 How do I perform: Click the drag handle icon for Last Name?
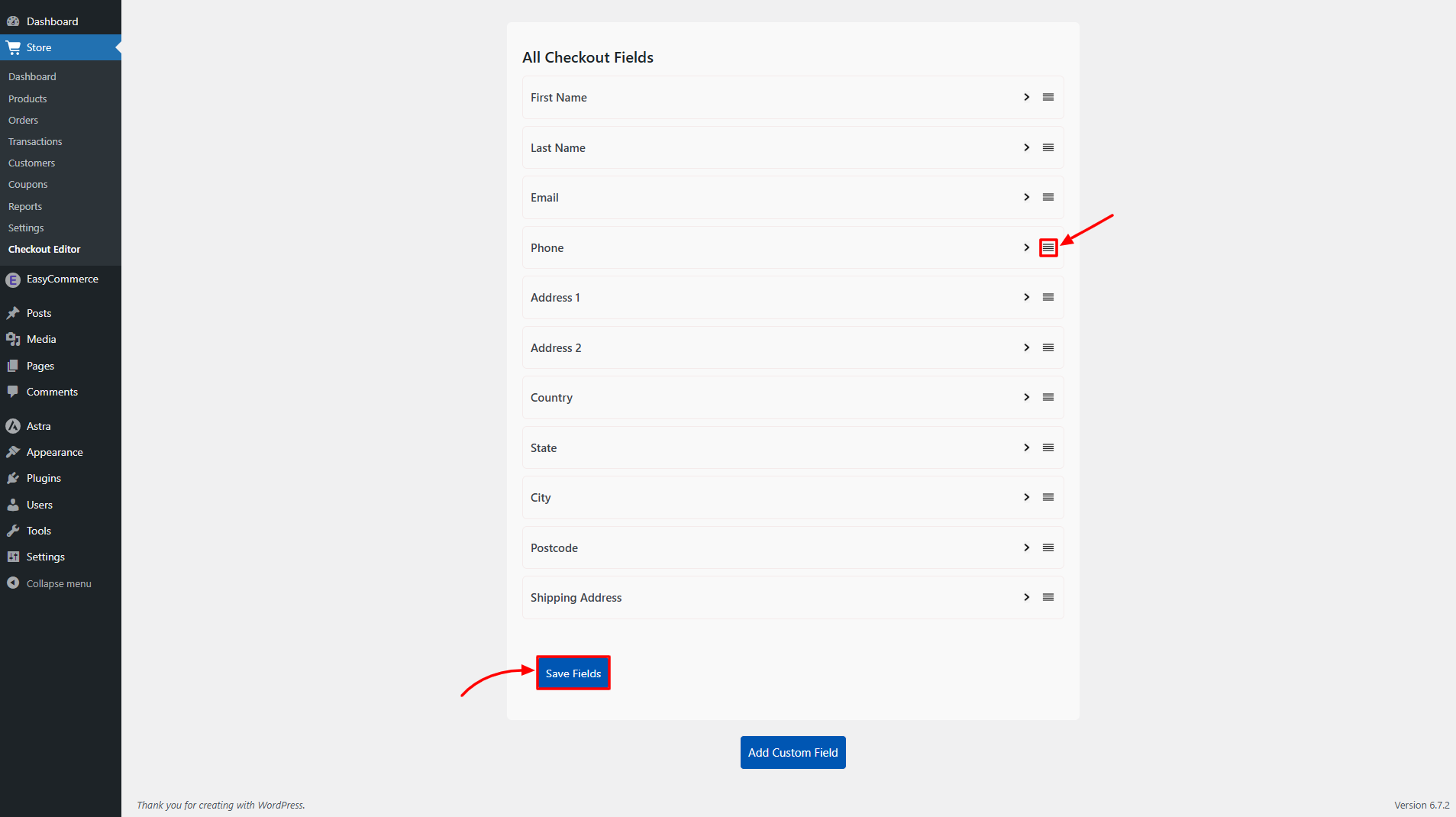coord(1048,147)
